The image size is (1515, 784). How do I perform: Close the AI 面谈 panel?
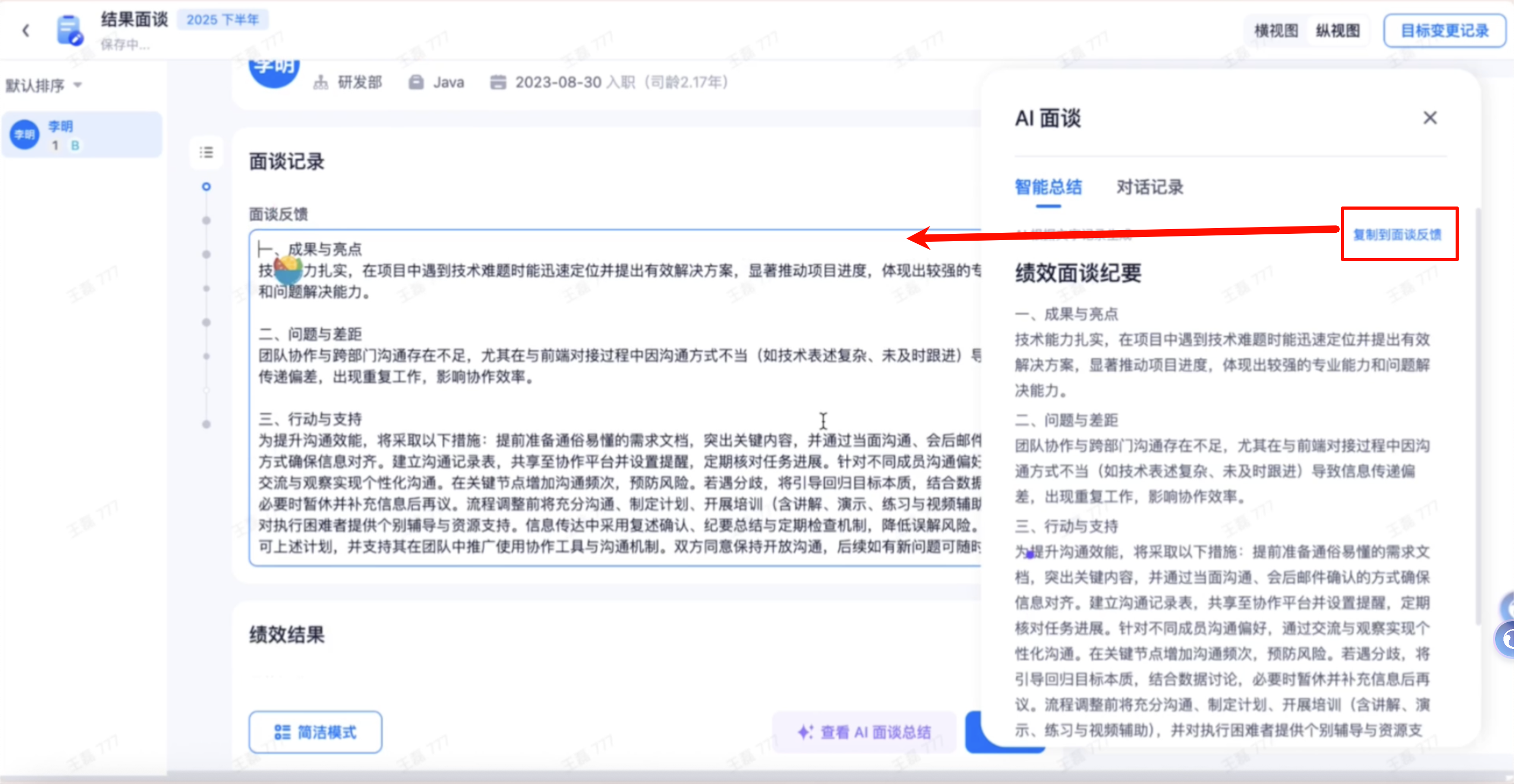1430,118
